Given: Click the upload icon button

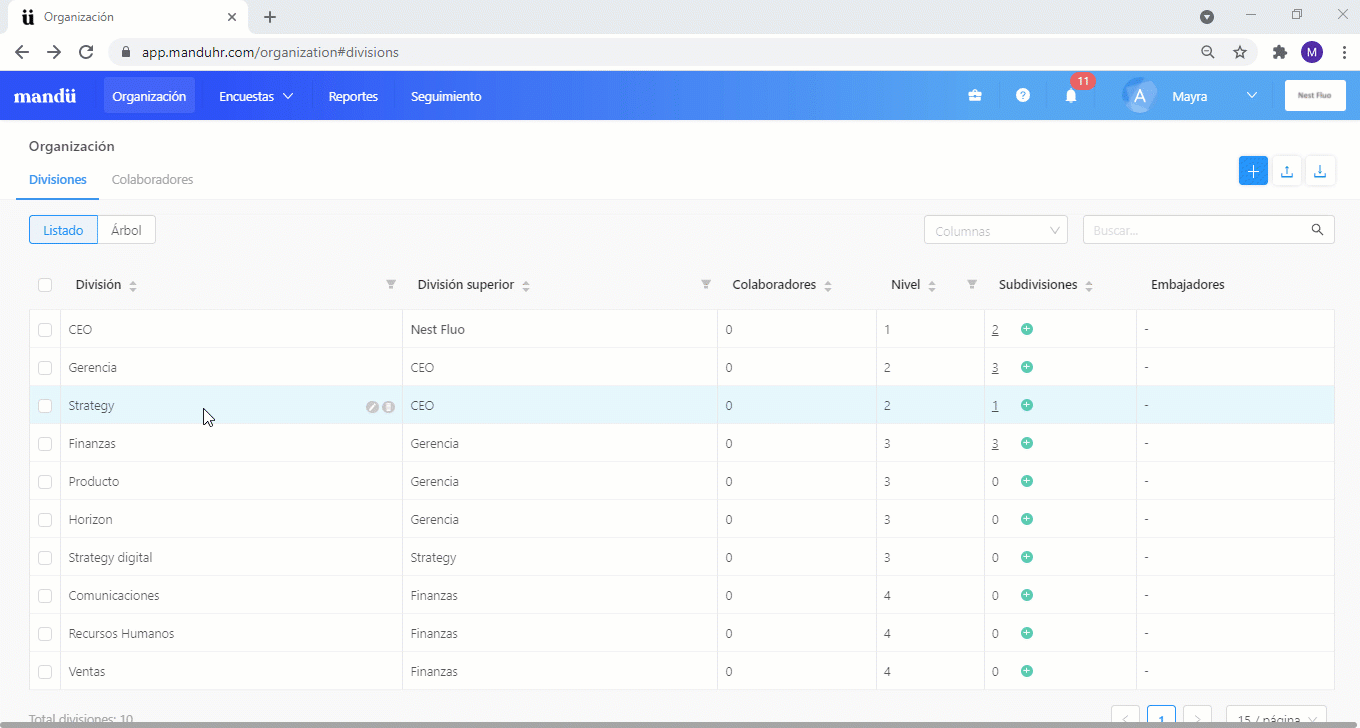Looking at the screenshot, I should pyautogui.click(x=1287, y=171).
